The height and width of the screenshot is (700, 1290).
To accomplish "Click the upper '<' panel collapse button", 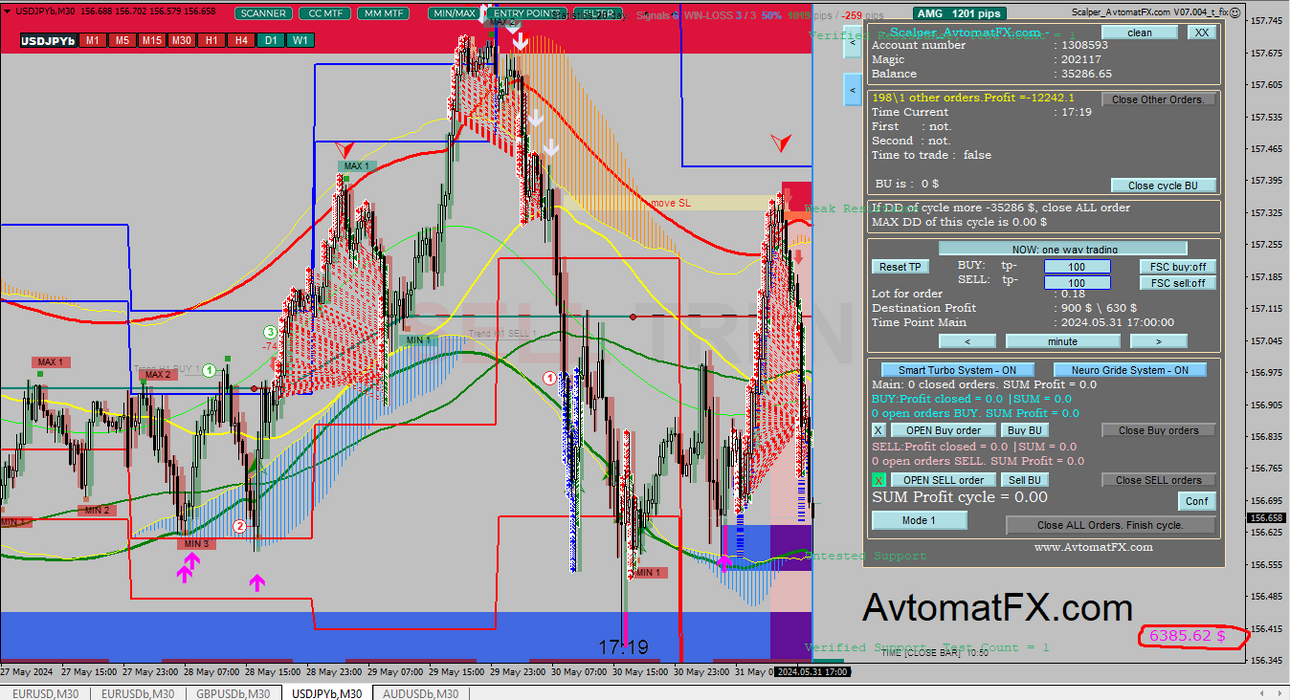I will coord(852,43).
